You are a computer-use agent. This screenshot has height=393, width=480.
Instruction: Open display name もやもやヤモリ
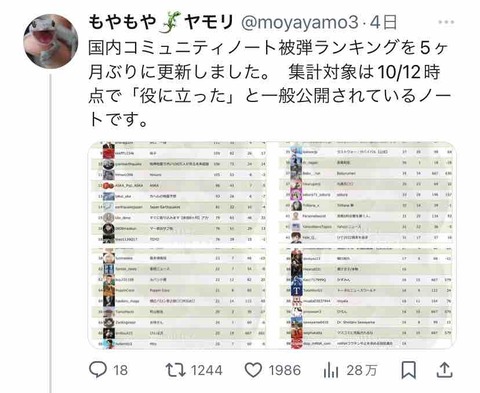pos(161,23)
